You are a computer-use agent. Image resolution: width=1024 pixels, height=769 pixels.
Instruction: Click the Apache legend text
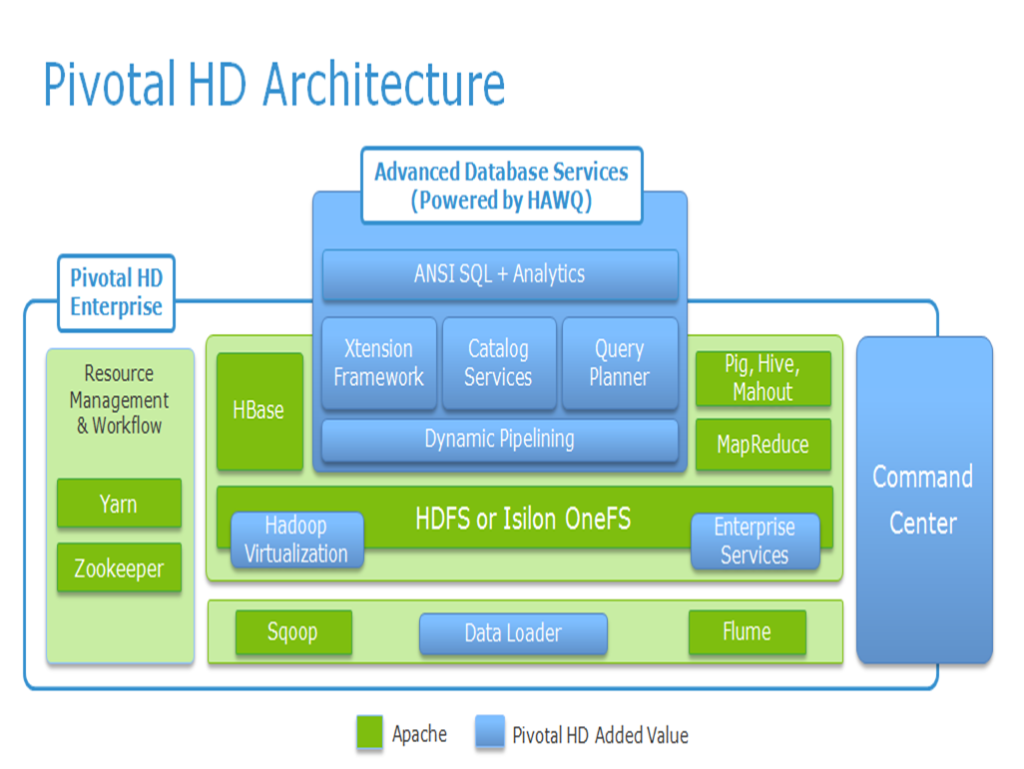click(x=419, y=734)
